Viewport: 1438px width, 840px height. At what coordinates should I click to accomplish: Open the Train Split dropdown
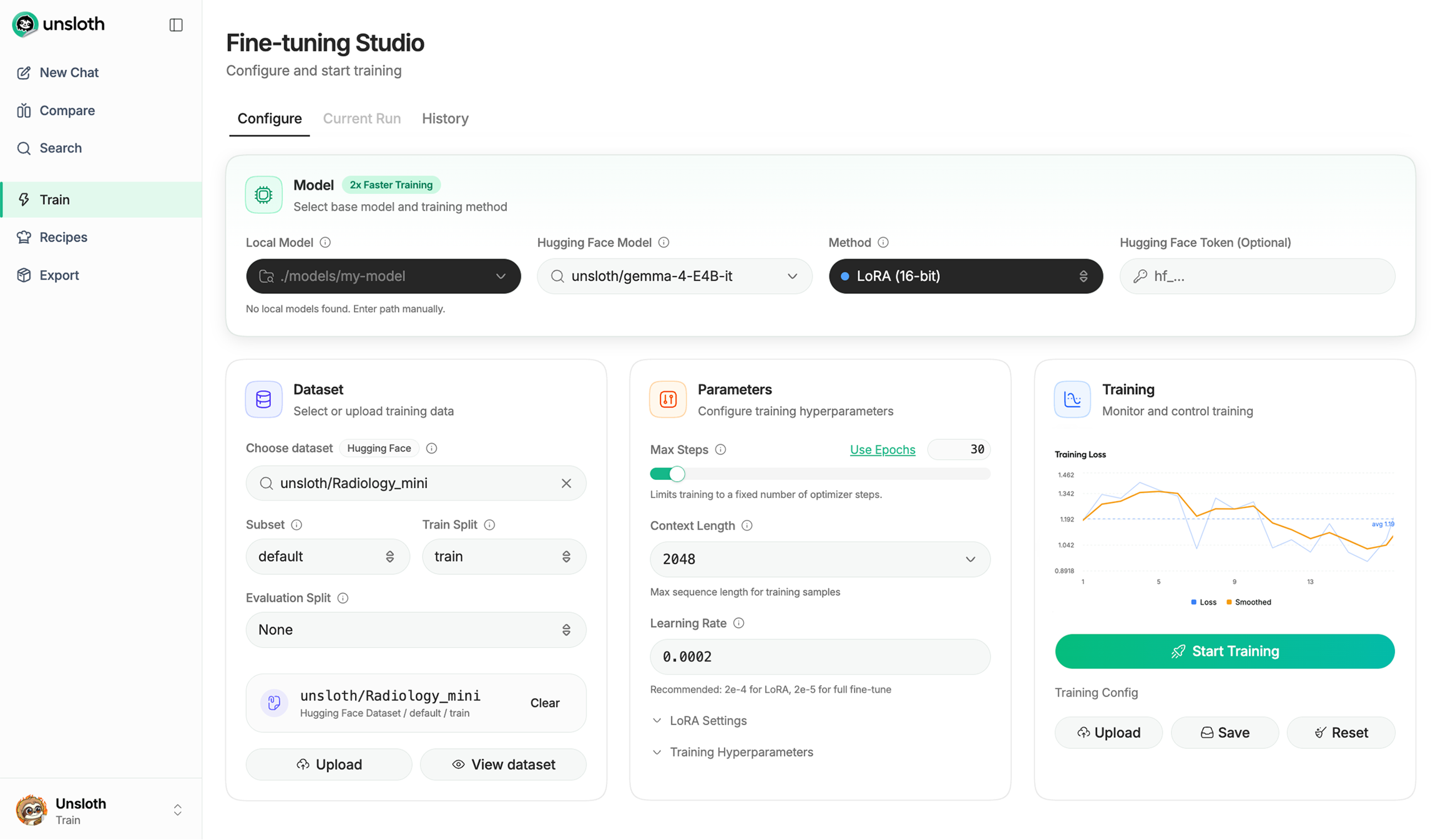coord(504,557)
